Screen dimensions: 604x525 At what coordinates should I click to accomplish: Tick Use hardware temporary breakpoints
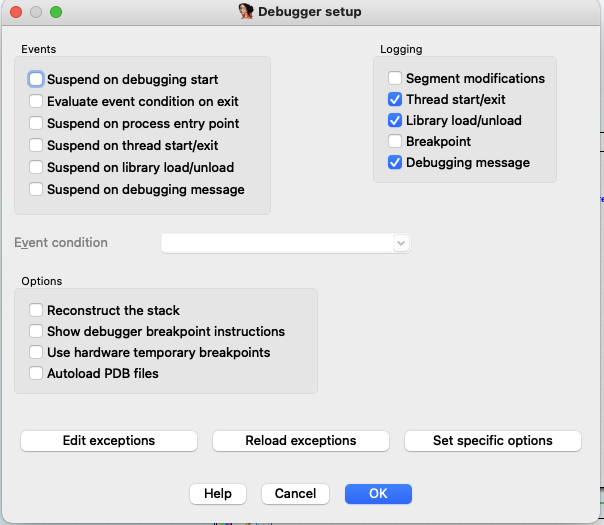[x=36, y=352]
